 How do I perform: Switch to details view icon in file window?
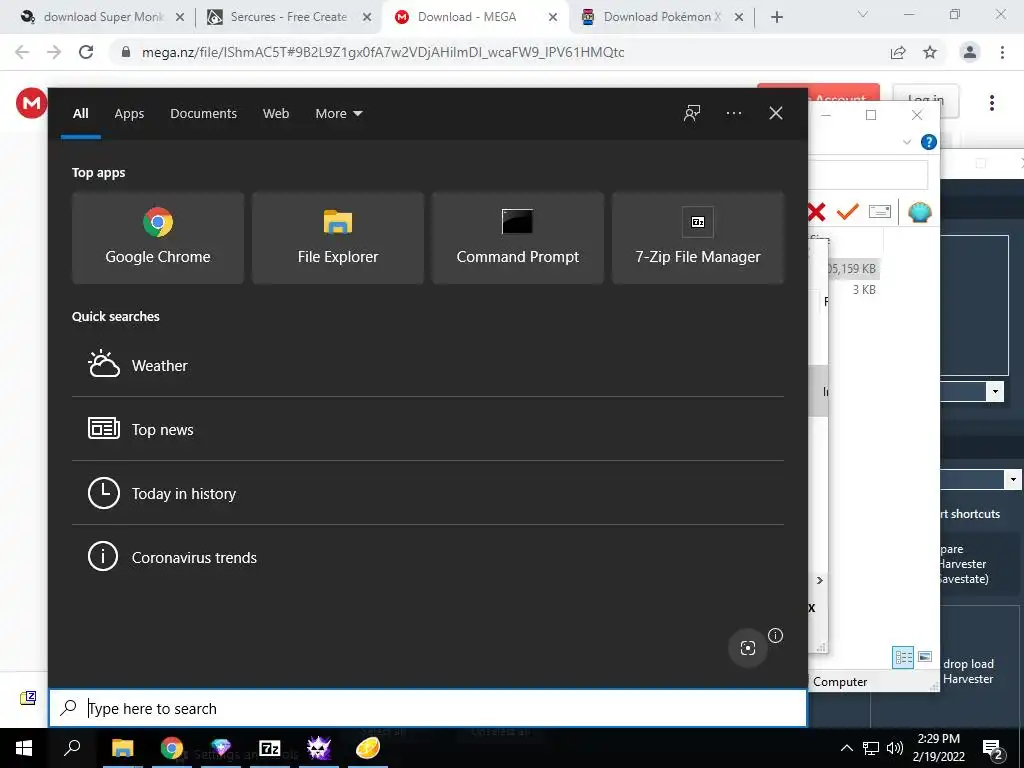click(x=903, y=657)
